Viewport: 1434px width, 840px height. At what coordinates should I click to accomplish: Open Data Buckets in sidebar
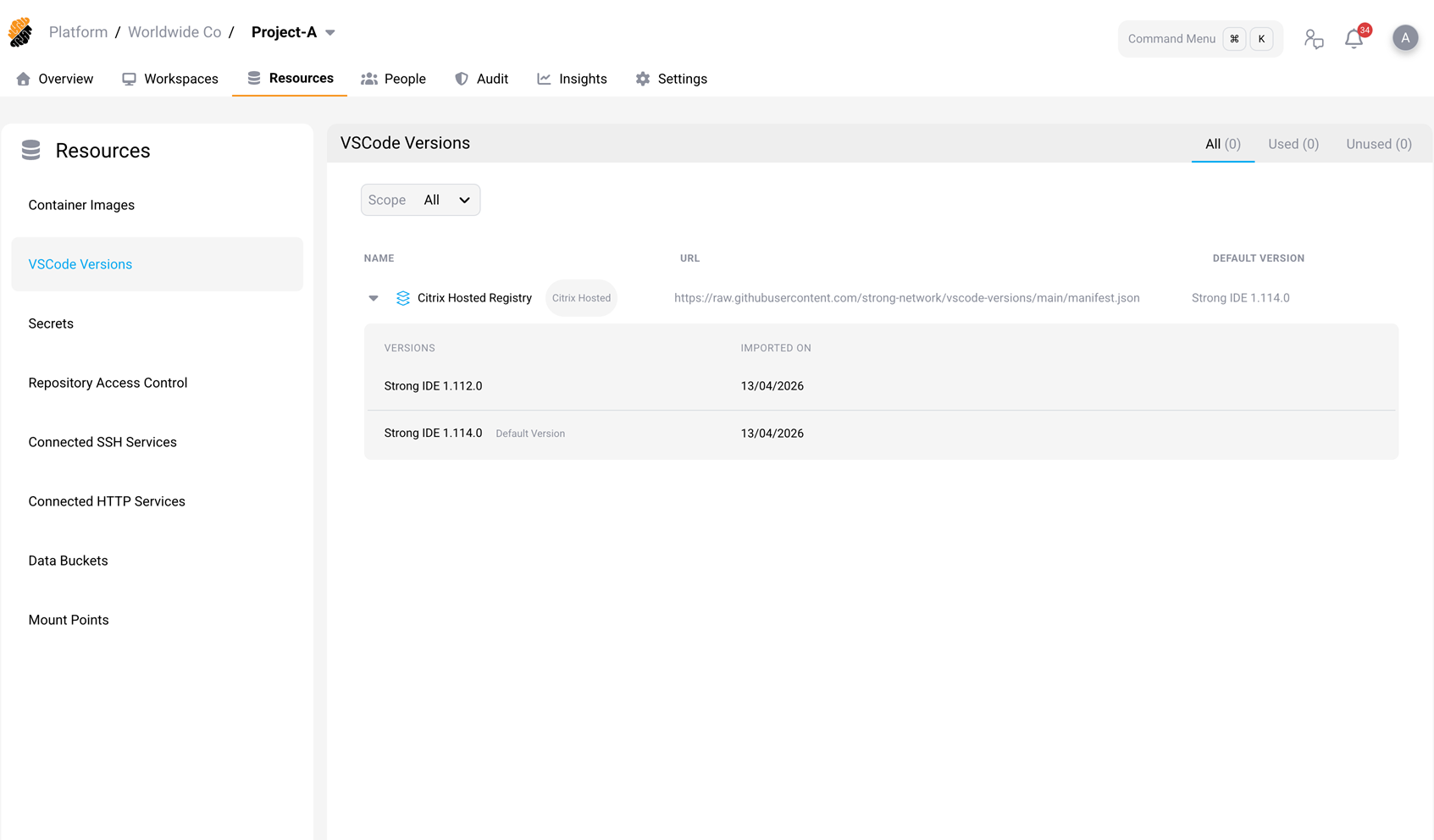pyautogui.click(x=68, y=561)
